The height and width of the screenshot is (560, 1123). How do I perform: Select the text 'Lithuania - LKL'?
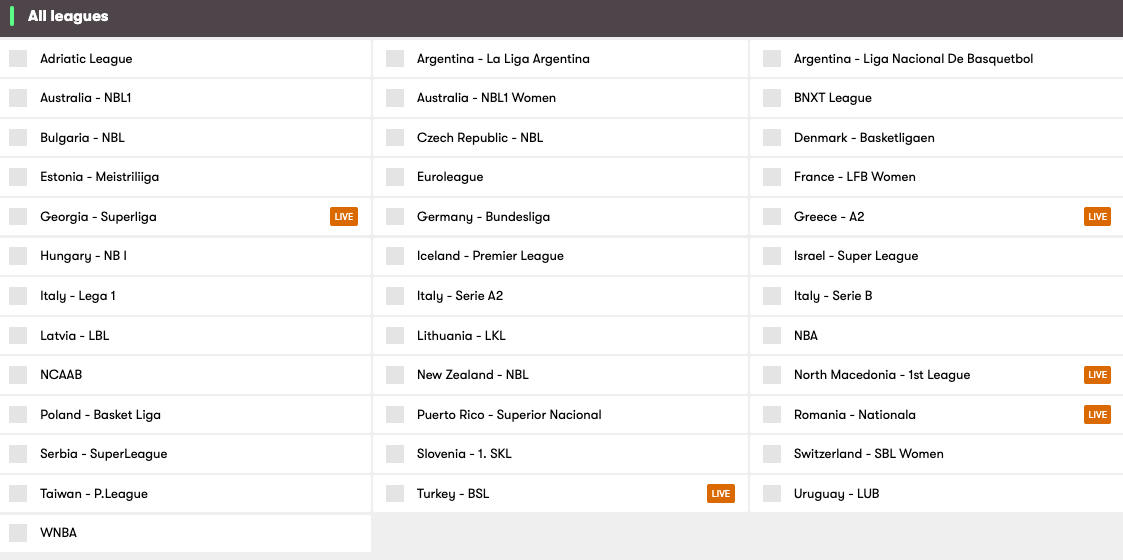[461, 335]
